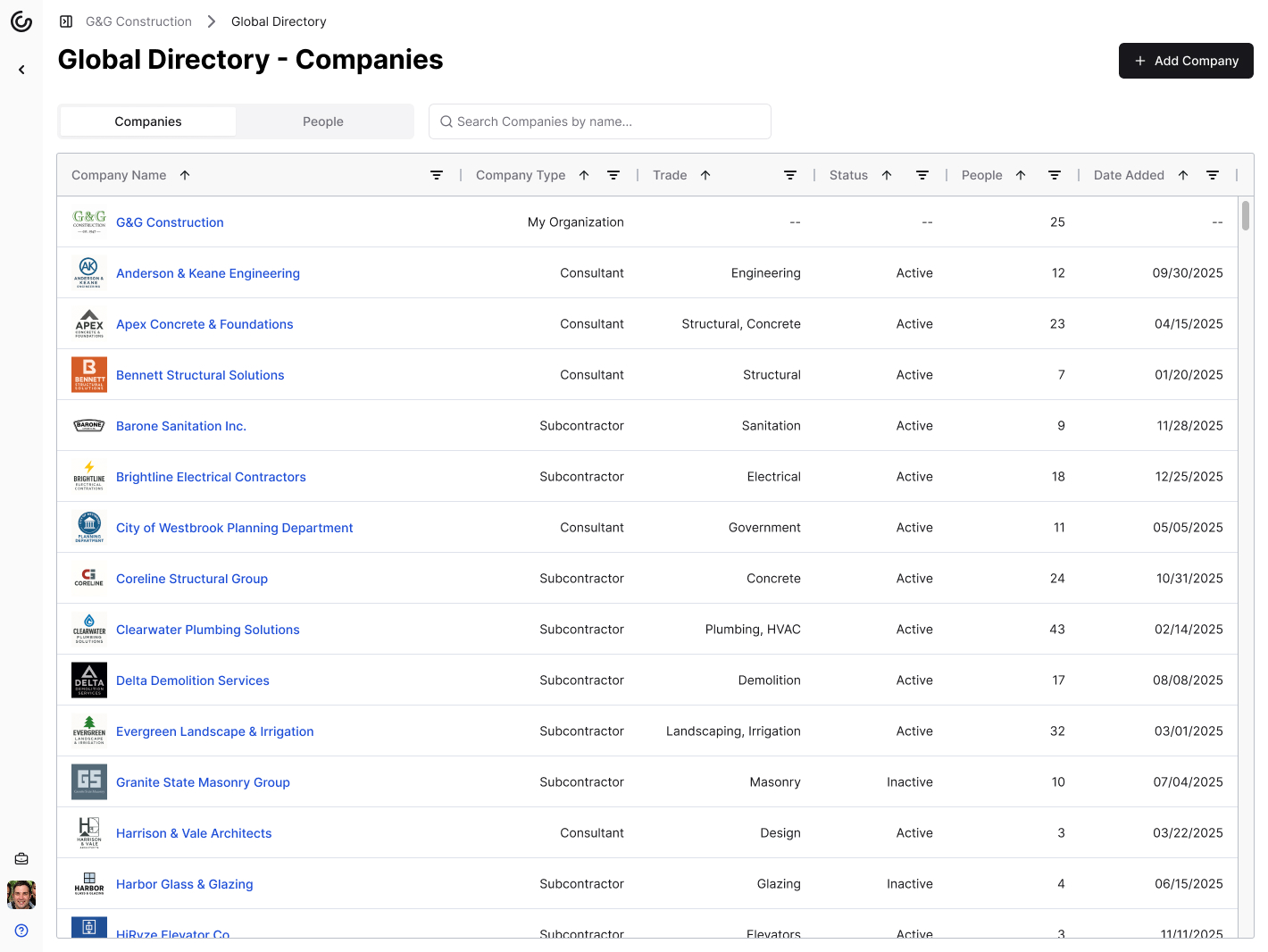This screenshot has height=952, width=1268.
Task: Open the briefcase icon in the sidebar
Action: 21,858
